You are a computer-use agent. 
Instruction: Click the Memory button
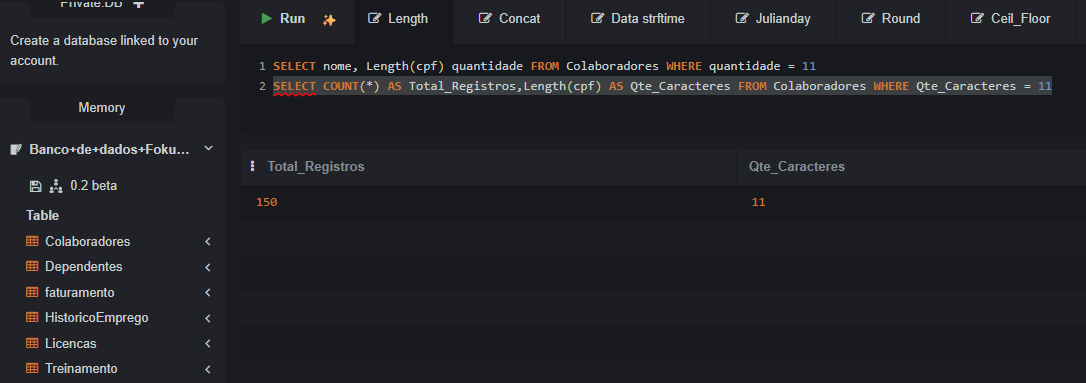tap(102, 107)
